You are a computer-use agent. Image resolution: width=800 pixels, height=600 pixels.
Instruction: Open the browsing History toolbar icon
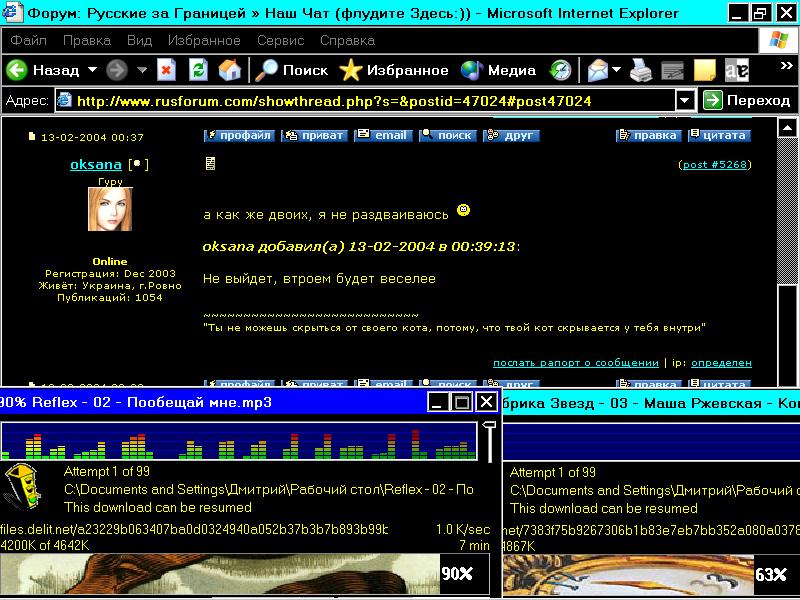pos(561,70)
